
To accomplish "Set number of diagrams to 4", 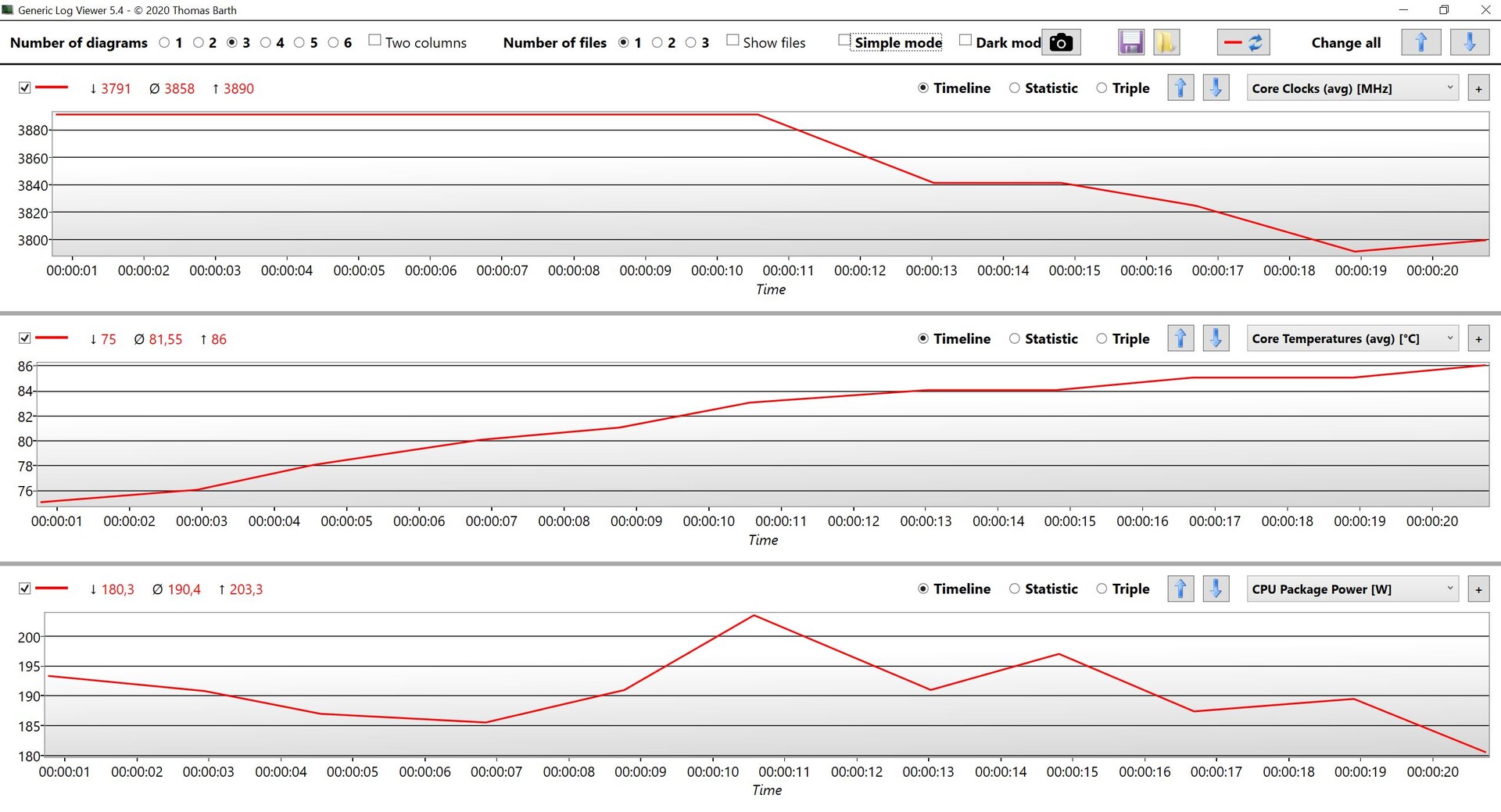I will (x=265, y=43).
